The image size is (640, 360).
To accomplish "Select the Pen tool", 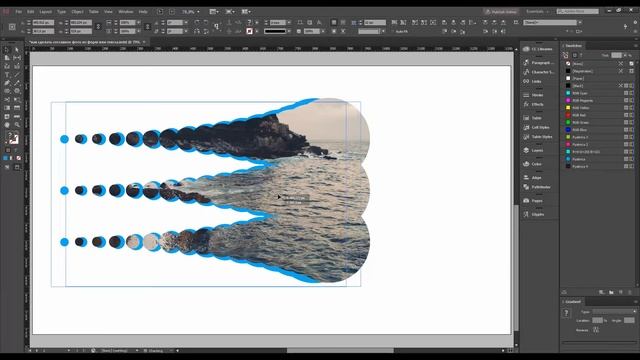I will click(7, 83).
